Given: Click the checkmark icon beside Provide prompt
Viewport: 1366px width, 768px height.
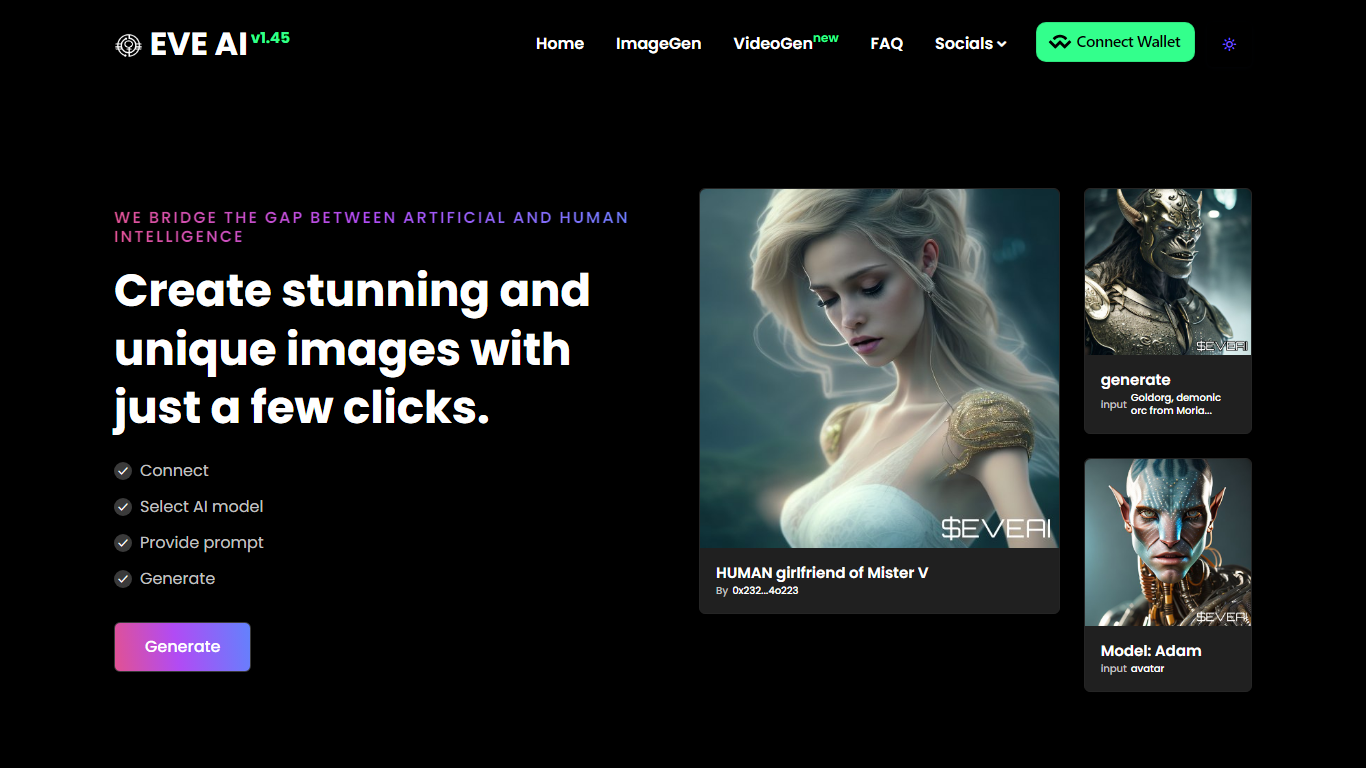Looking at the screenshot, I should click(123, 543).
